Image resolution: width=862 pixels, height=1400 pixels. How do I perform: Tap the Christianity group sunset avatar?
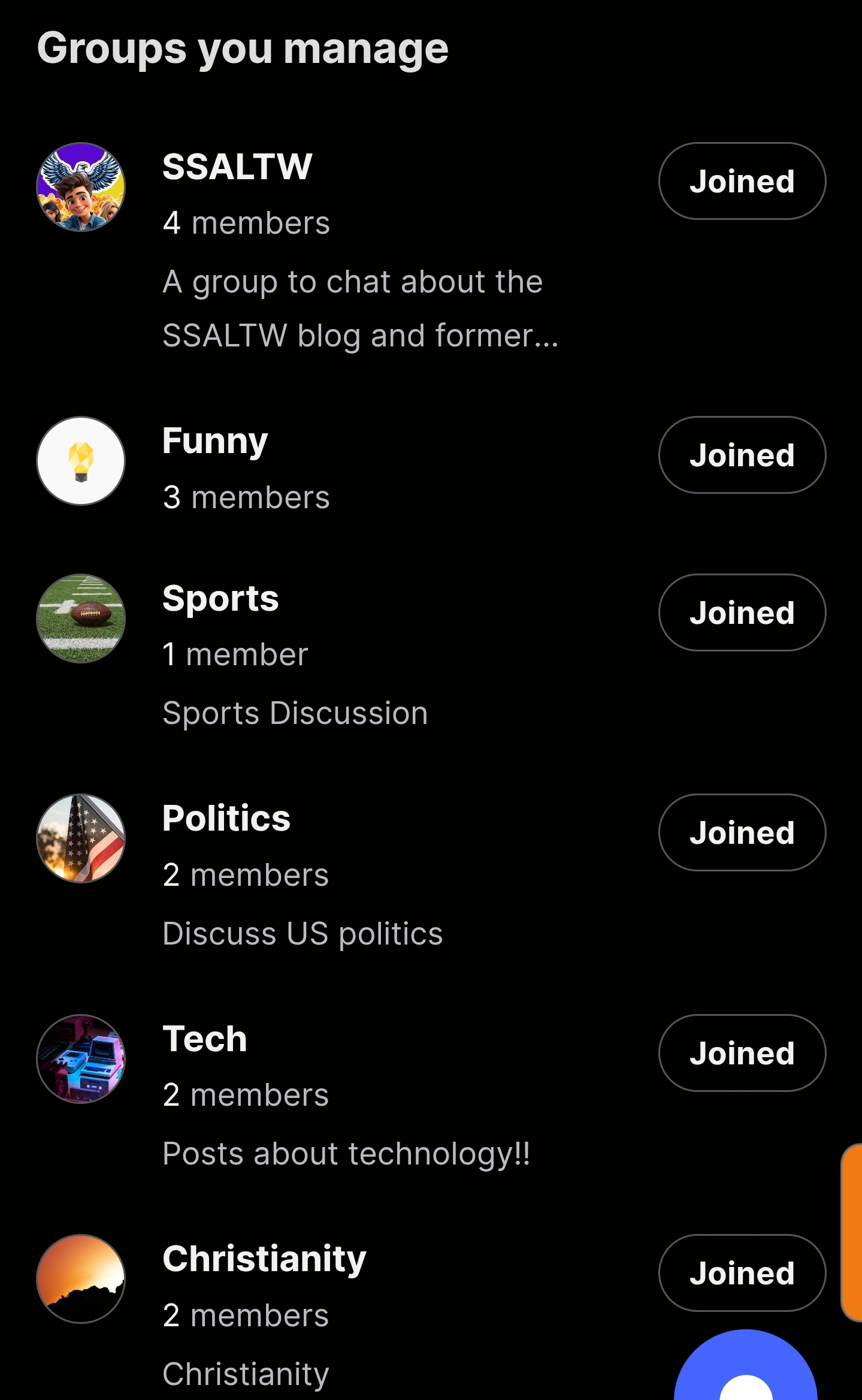pyautogui.click(x=81, y=1279)
